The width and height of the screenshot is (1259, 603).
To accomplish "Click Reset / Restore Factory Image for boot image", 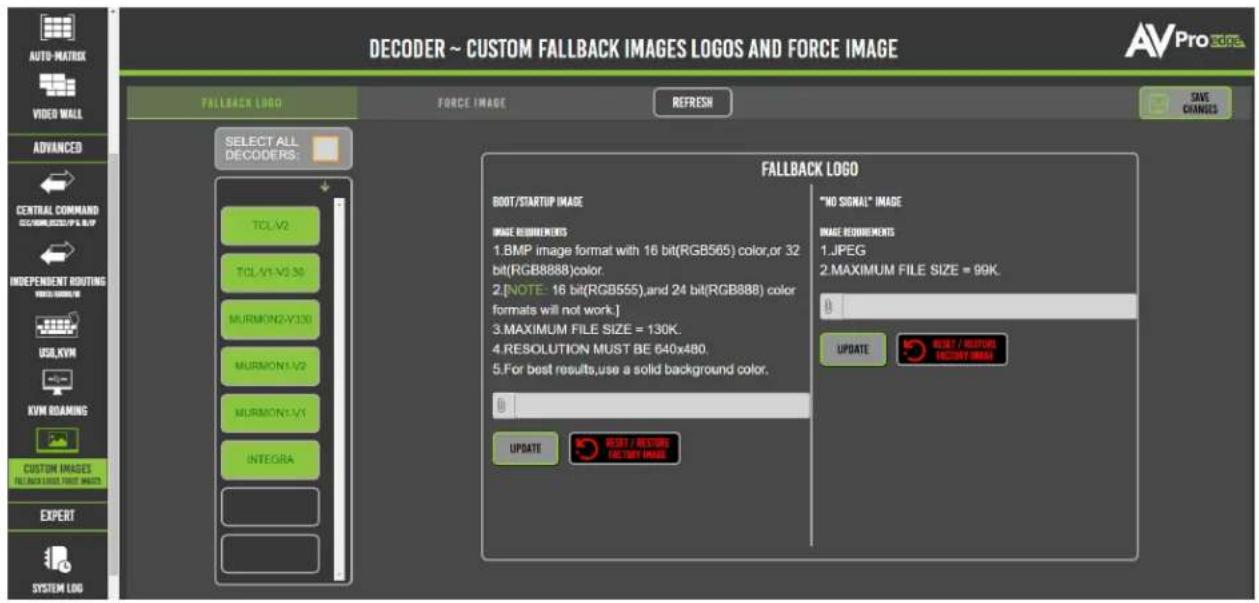I will coord(625,449).
